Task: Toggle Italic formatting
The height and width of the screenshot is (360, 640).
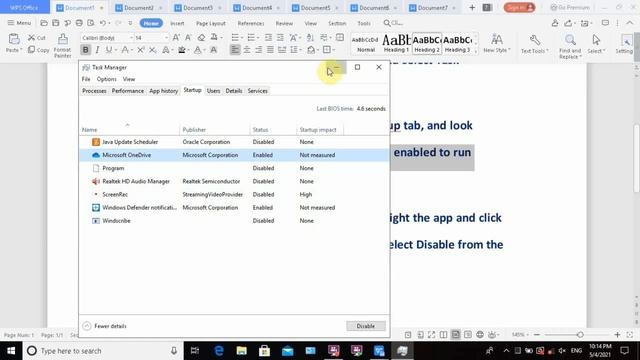Action: (x=97, y=50)
